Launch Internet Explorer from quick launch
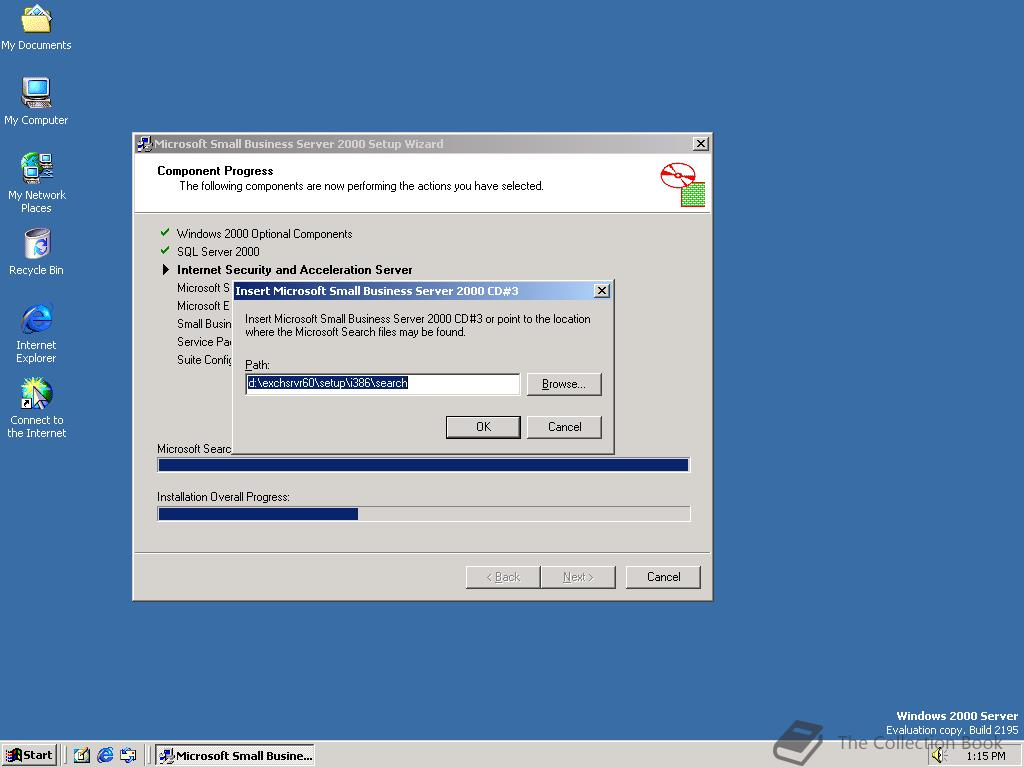 coord(105,756)
